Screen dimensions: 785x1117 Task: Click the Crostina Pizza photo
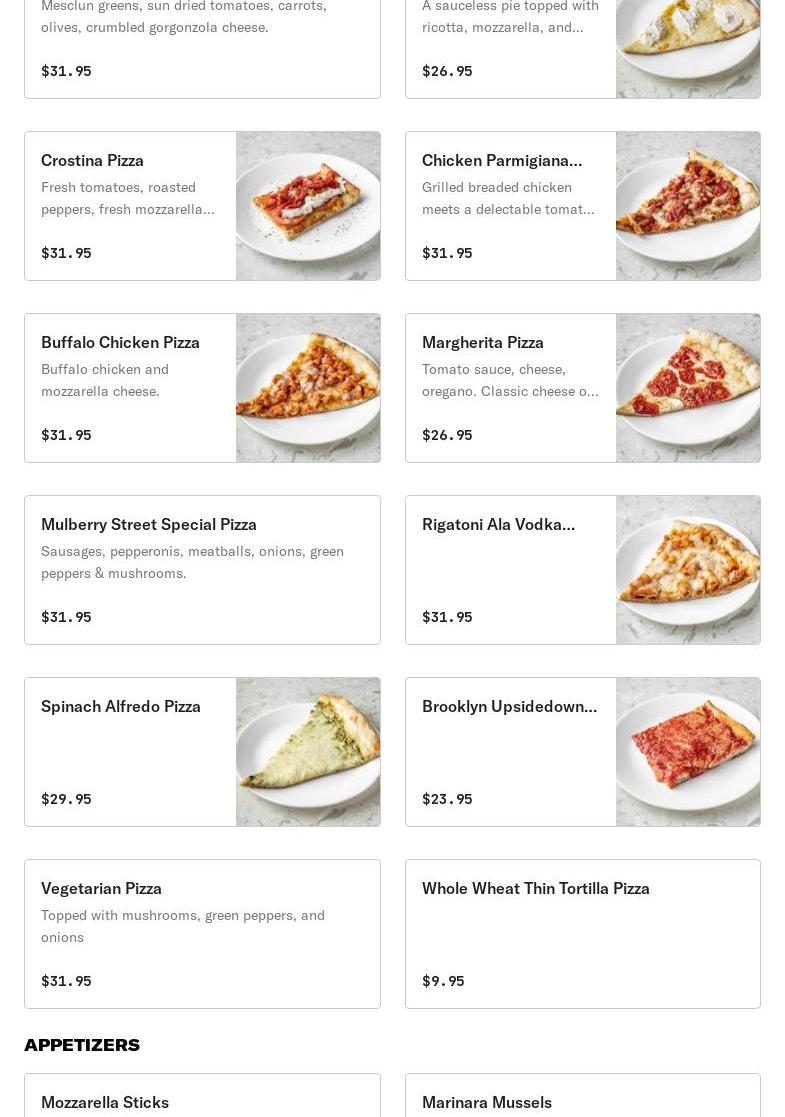[308, 206]
